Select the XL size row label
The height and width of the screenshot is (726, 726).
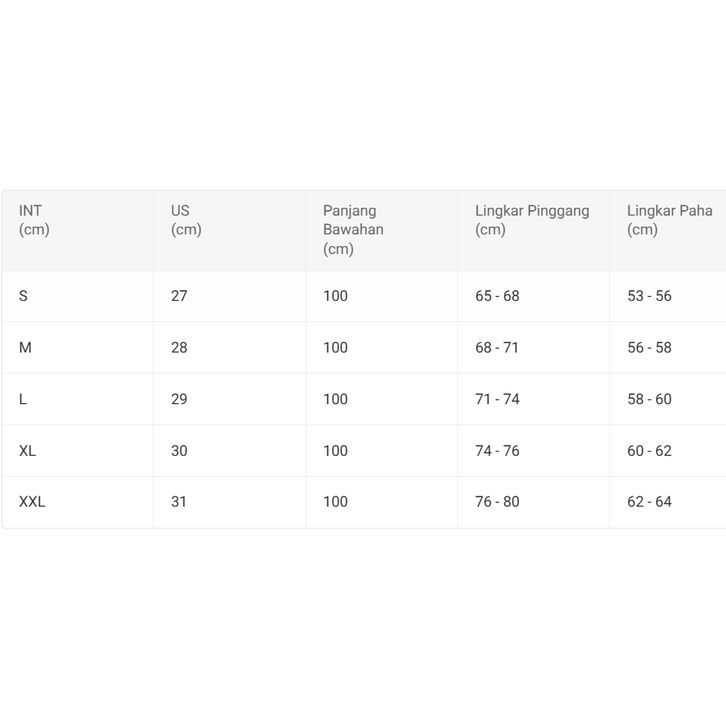pyautogui.click(x=28, y=451)
